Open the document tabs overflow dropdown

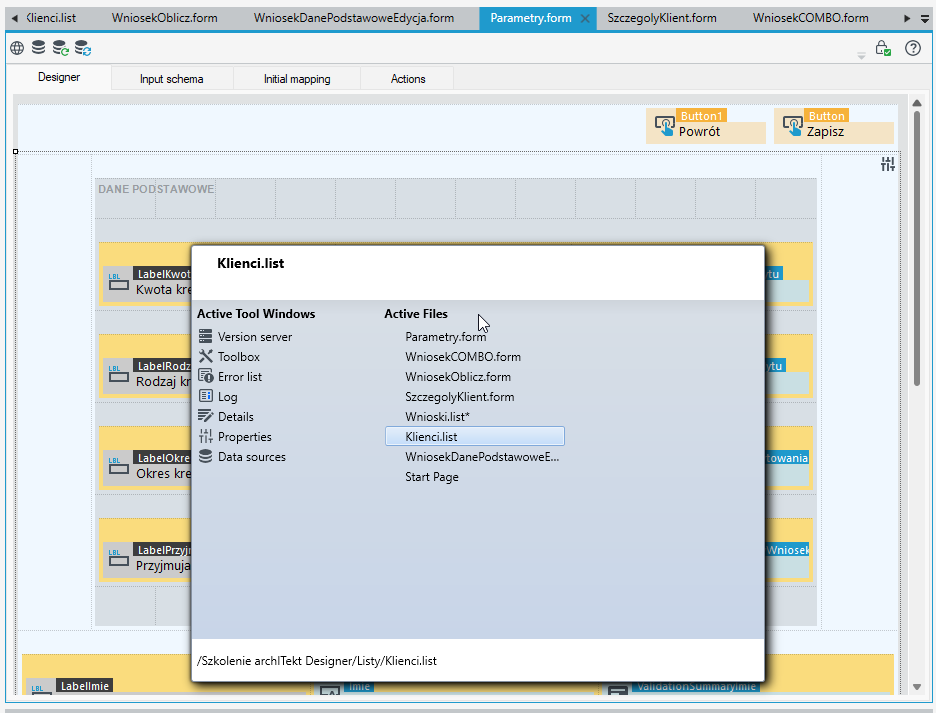[x=925, y=19]
